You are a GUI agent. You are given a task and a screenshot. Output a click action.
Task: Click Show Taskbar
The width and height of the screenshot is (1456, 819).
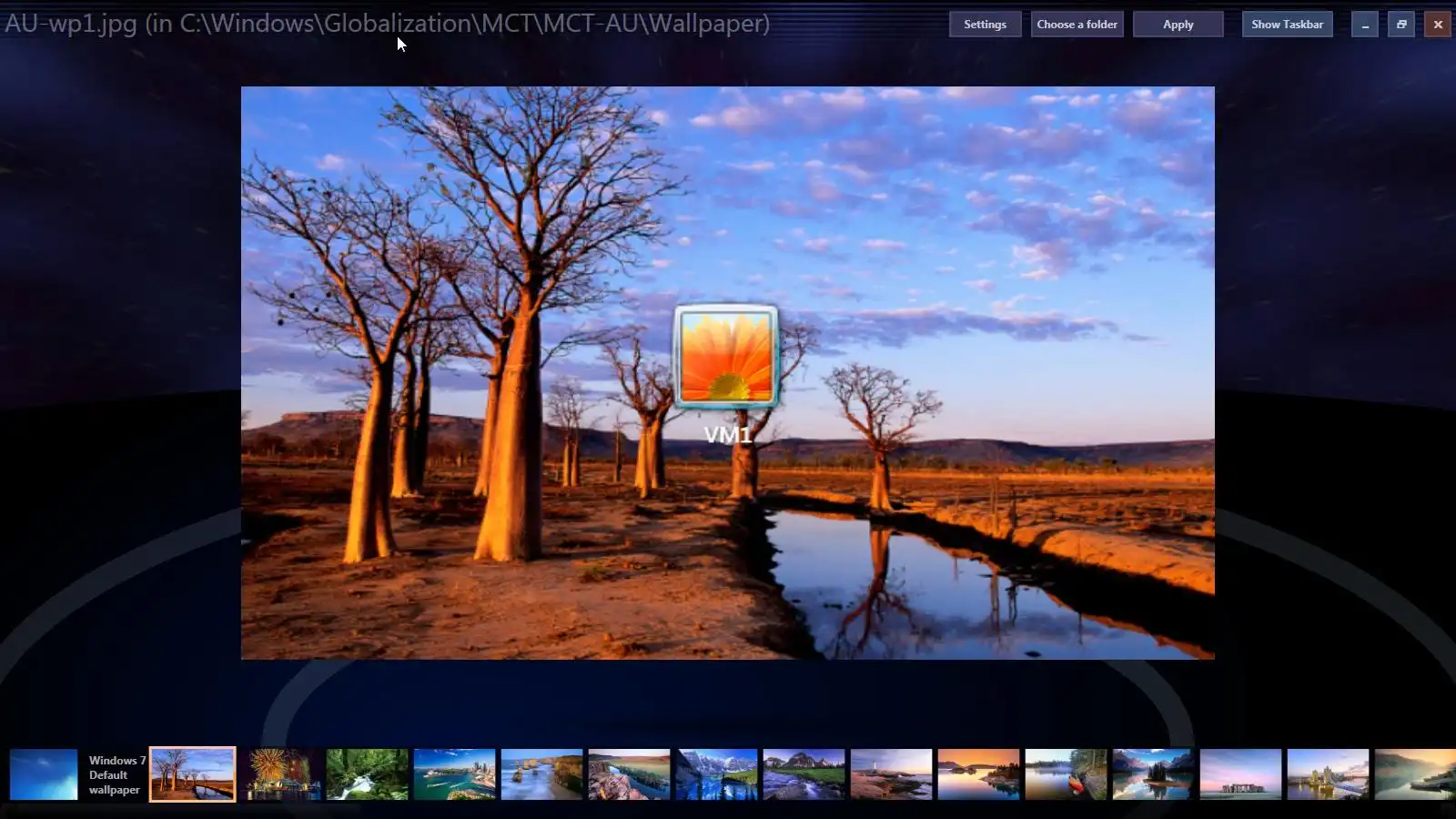(1287, 25)
